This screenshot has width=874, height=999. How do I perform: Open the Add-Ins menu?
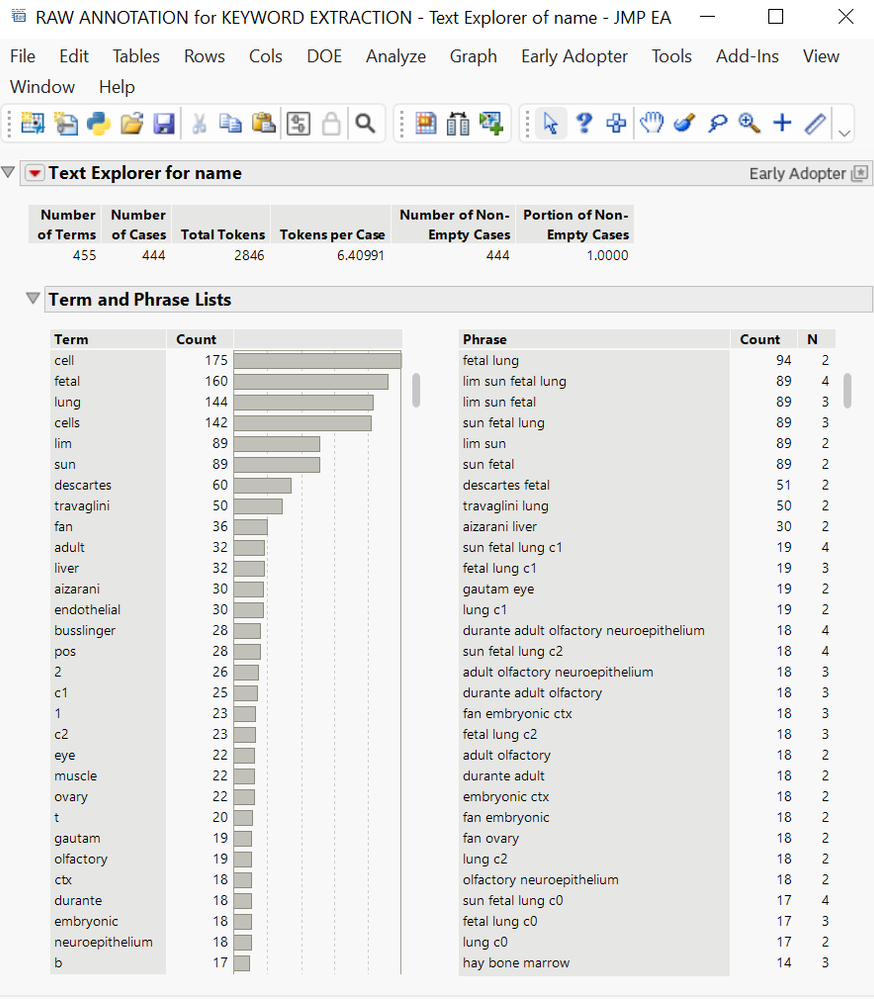click(747, 56)
